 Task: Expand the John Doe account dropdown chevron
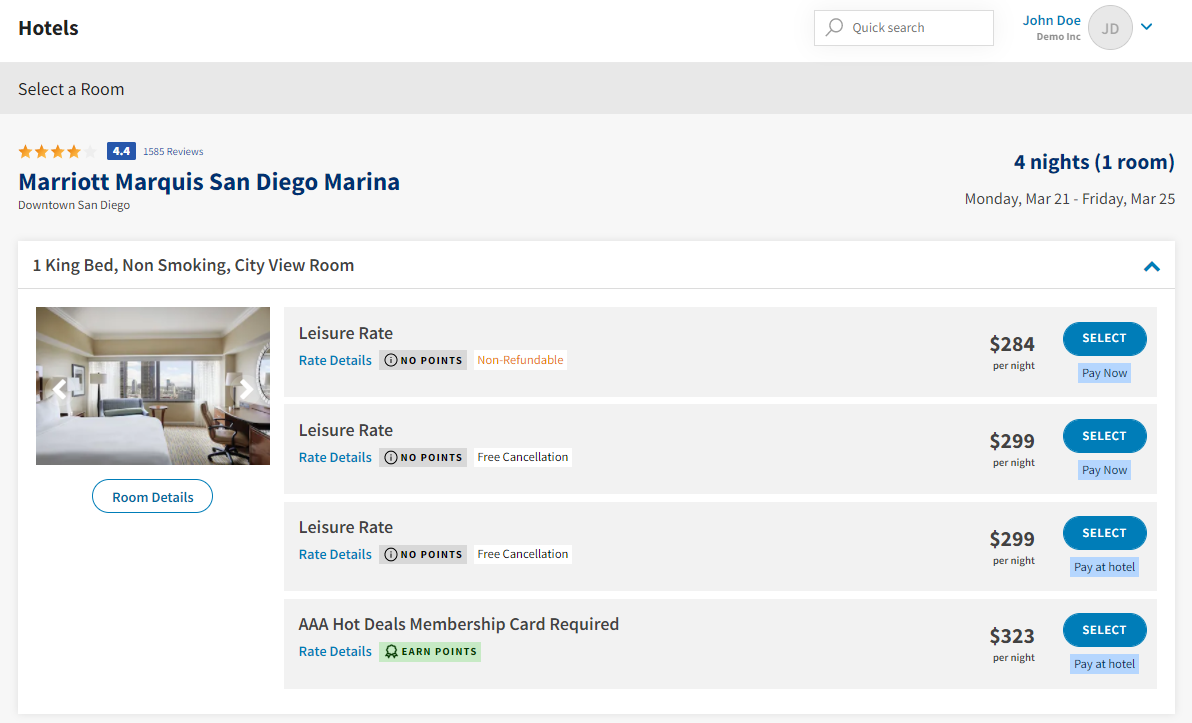(1146, 27)
